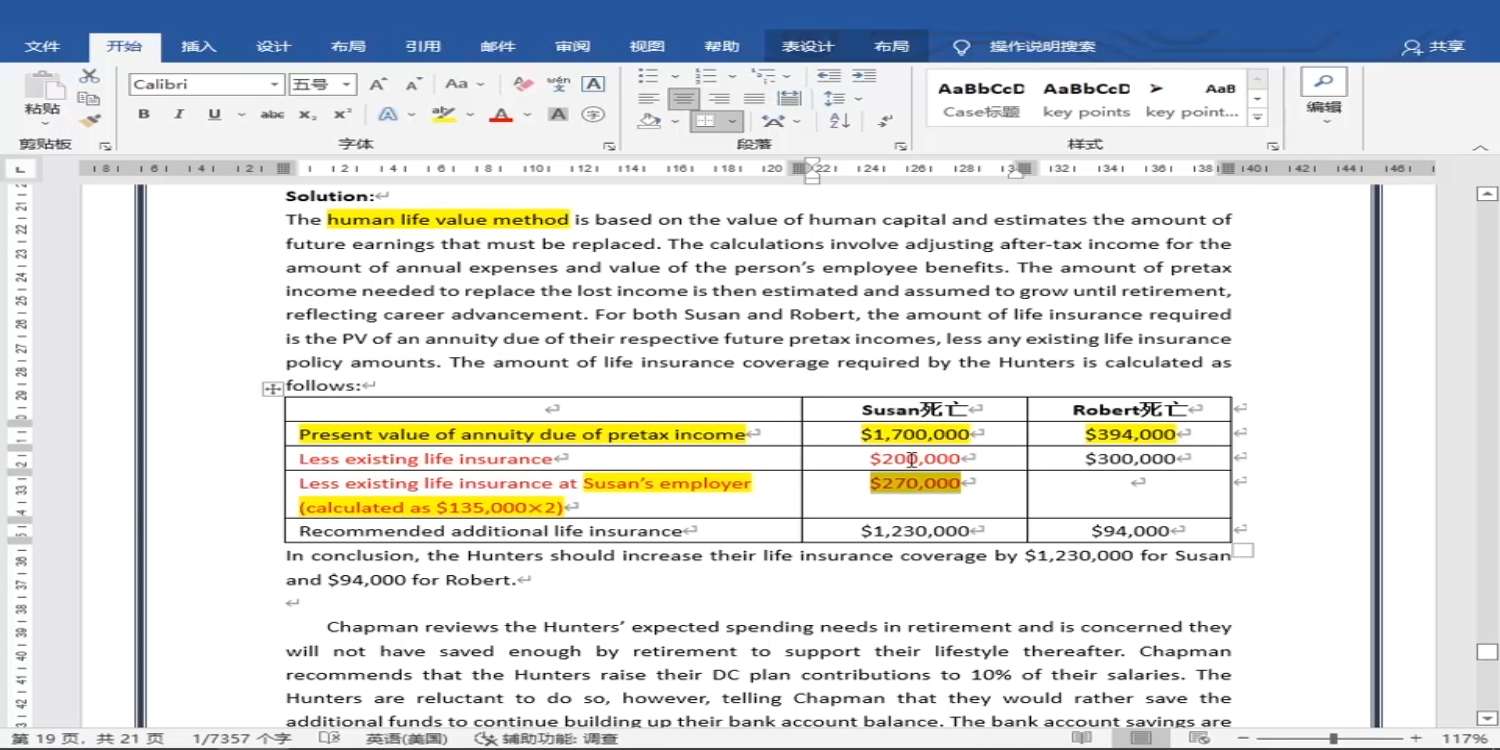Viewport: 1500px width, 750px height.
Task: Toggle Italic formatting
Action: point(178,115)
